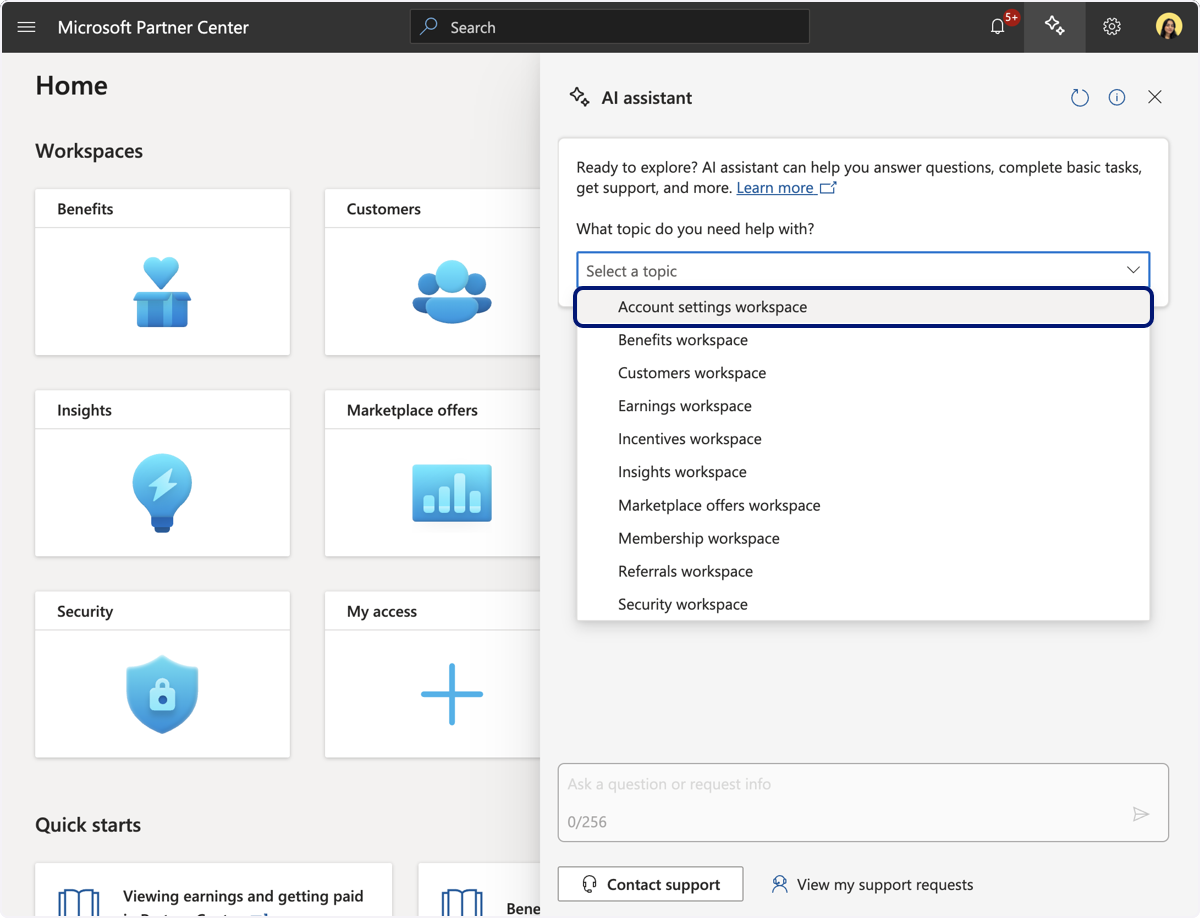Viewport: 1200px width, 918px height.
Task: Choose Benefits workspace topic
Action: click(x=863, y=340)
